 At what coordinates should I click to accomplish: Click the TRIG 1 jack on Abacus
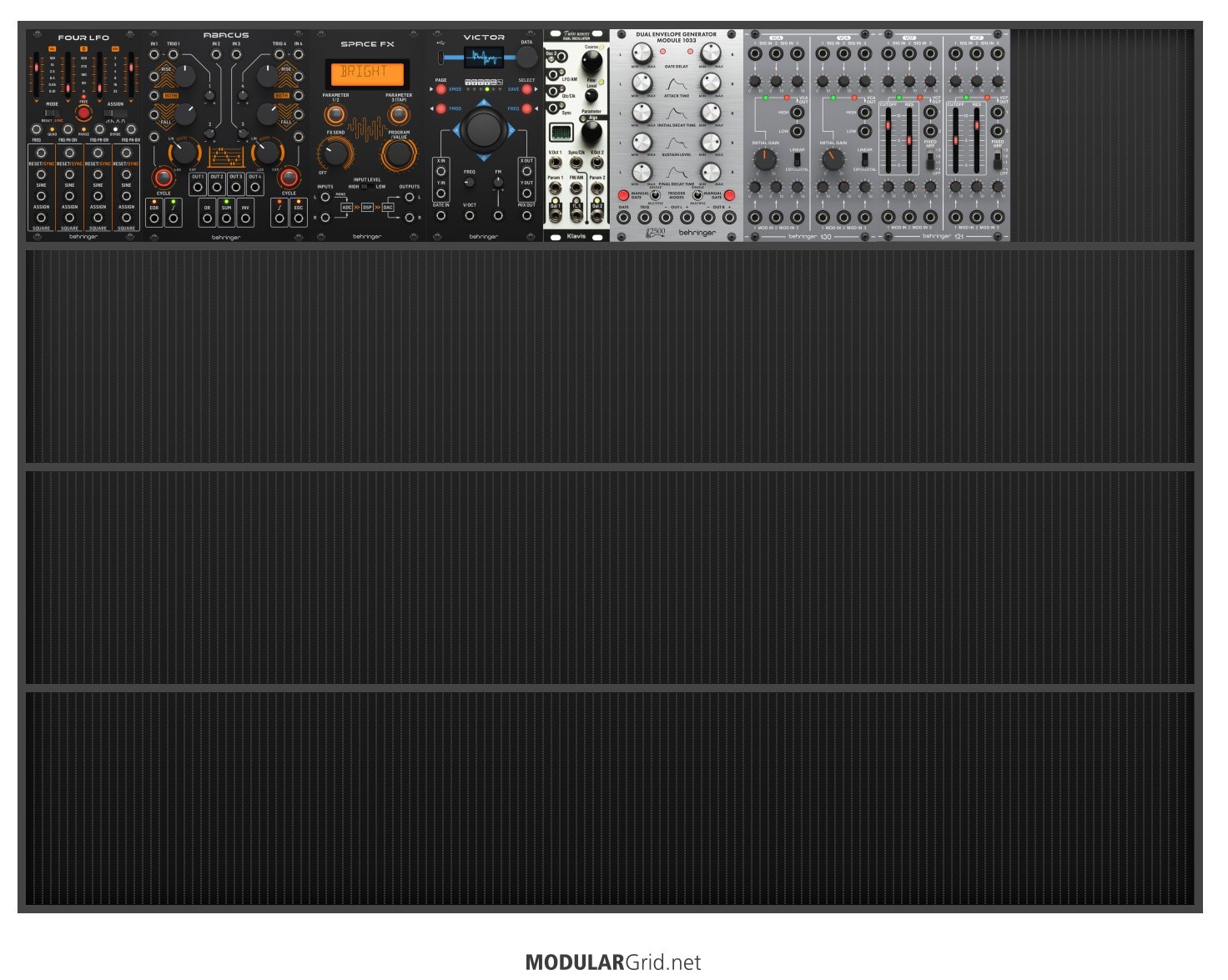[x=174, y=55]
